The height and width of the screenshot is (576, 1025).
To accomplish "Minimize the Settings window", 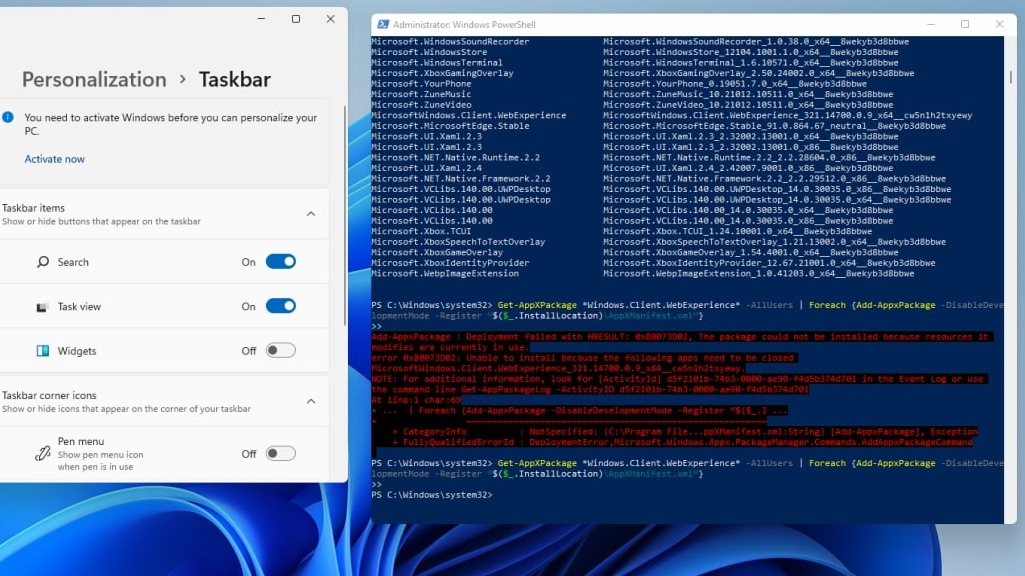I will point(261,19).
